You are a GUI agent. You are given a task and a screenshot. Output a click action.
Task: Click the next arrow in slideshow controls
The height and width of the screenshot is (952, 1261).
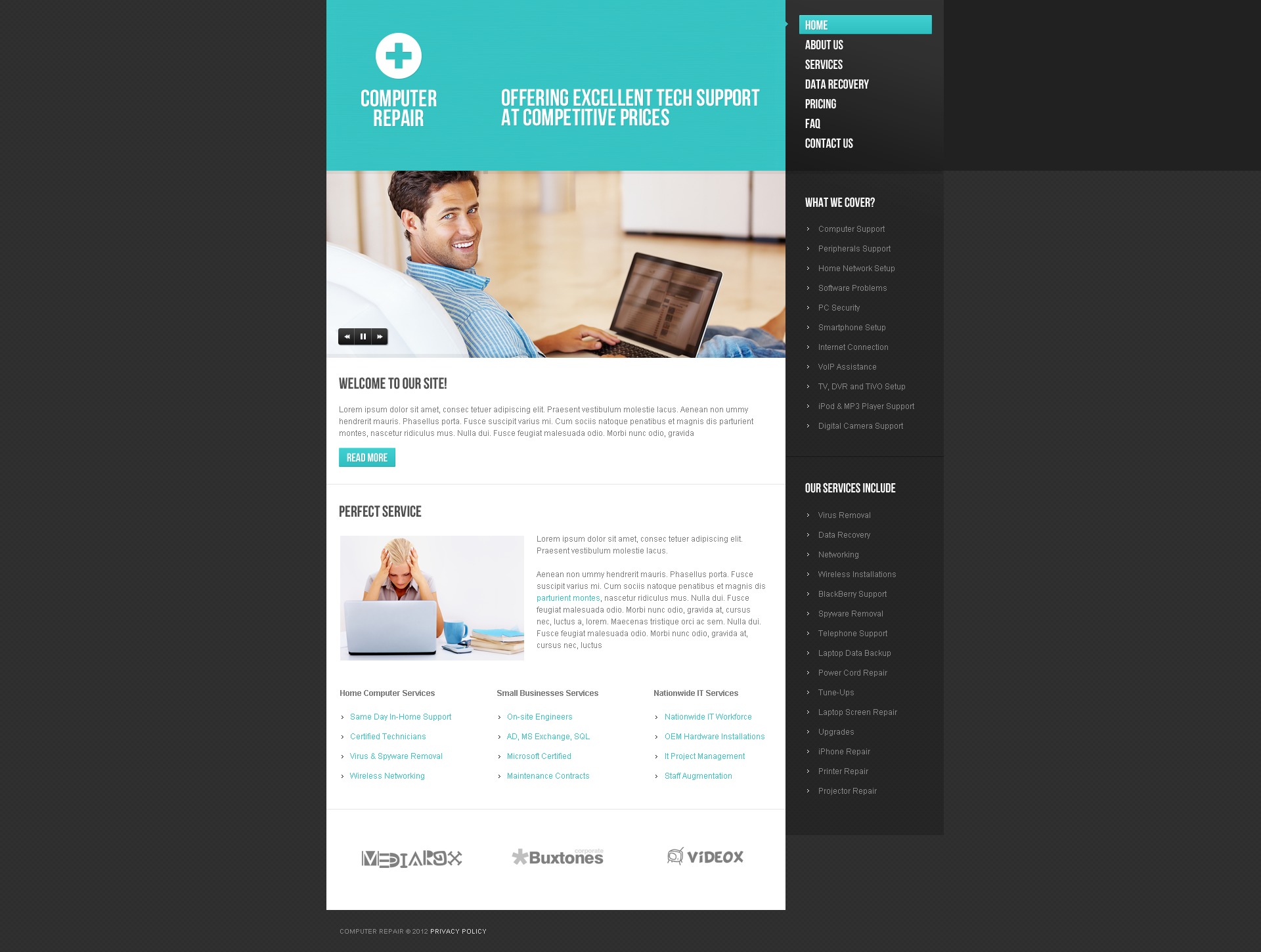pyautogui.click(x=378, y=336)
